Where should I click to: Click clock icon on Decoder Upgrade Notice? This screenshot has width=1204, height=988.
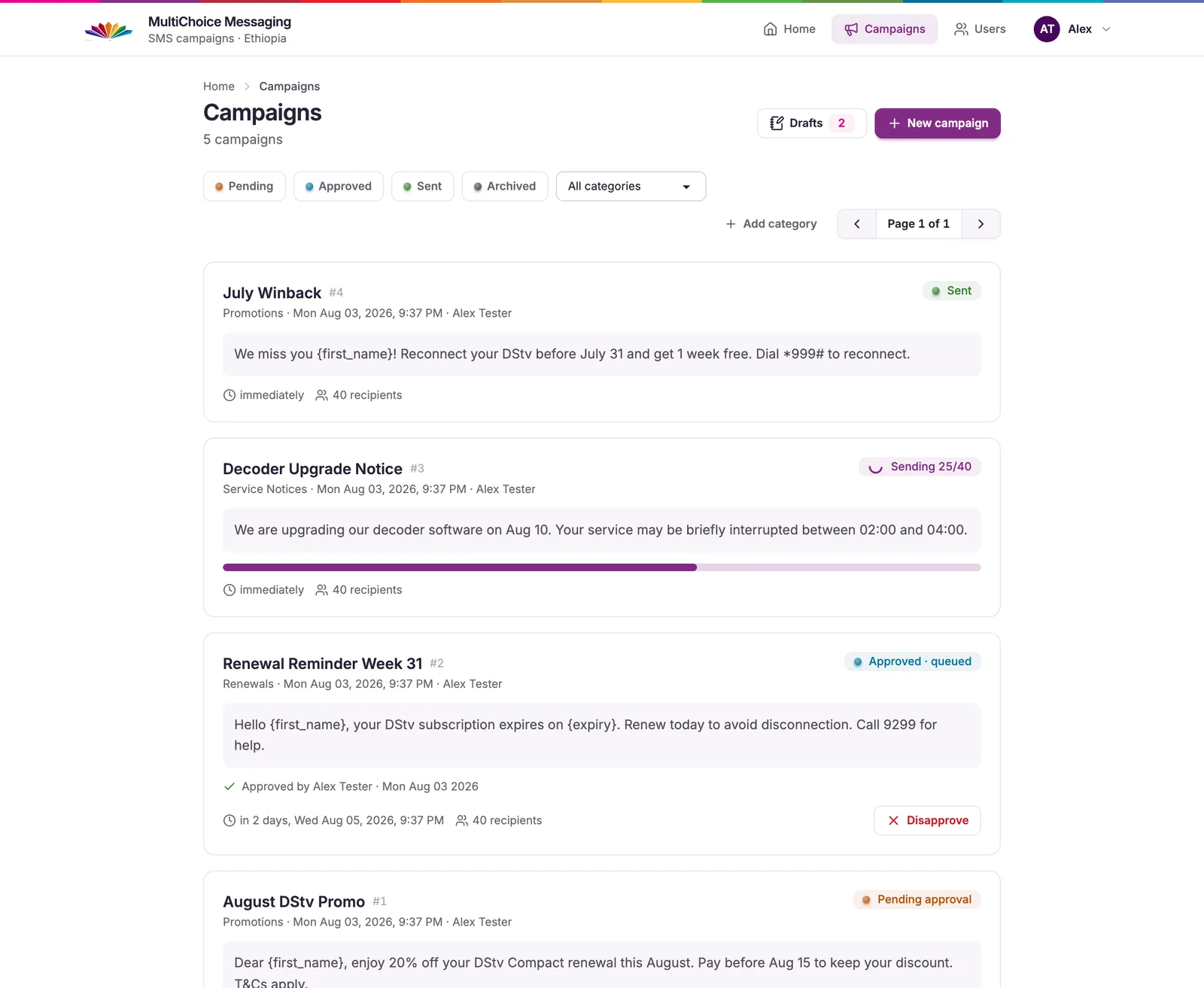click(x=230, y=590)
